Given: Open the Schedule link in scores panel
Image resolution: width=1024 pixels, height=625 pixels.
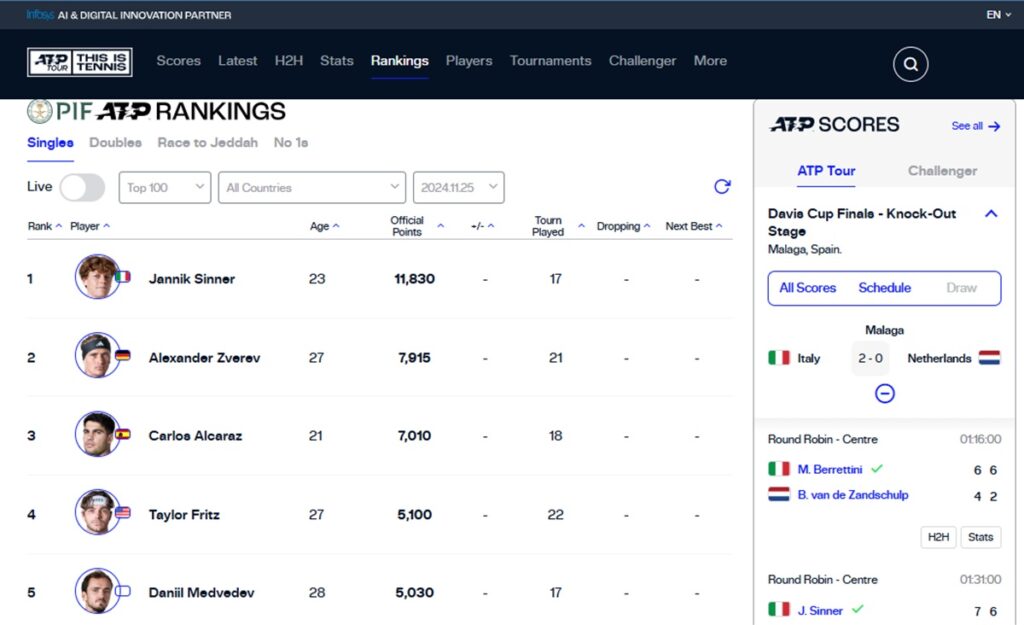Looking at the screenshot, I should (884, 288).
